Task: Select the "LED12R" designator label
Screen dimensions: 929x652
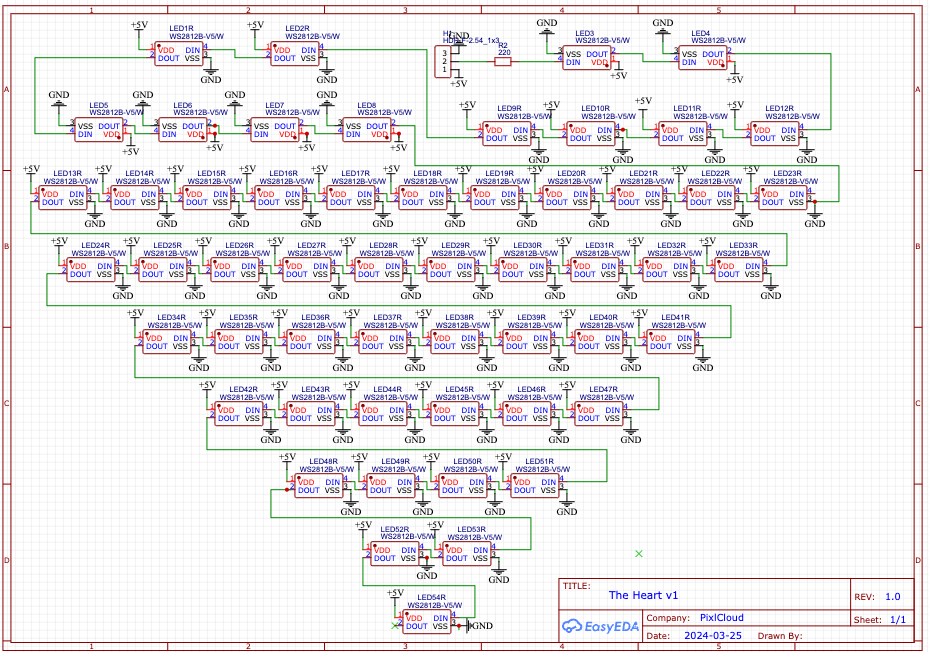Action: [779, 108]
